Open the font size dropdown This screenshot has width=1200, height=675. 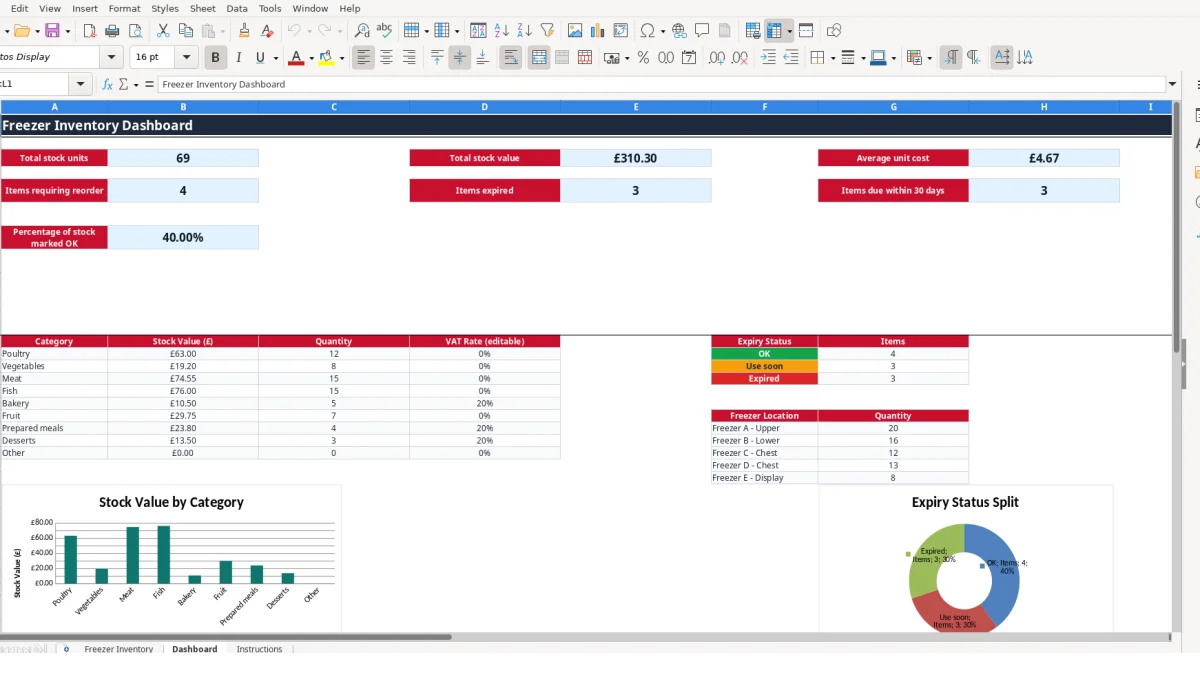(x=187, y=58)
